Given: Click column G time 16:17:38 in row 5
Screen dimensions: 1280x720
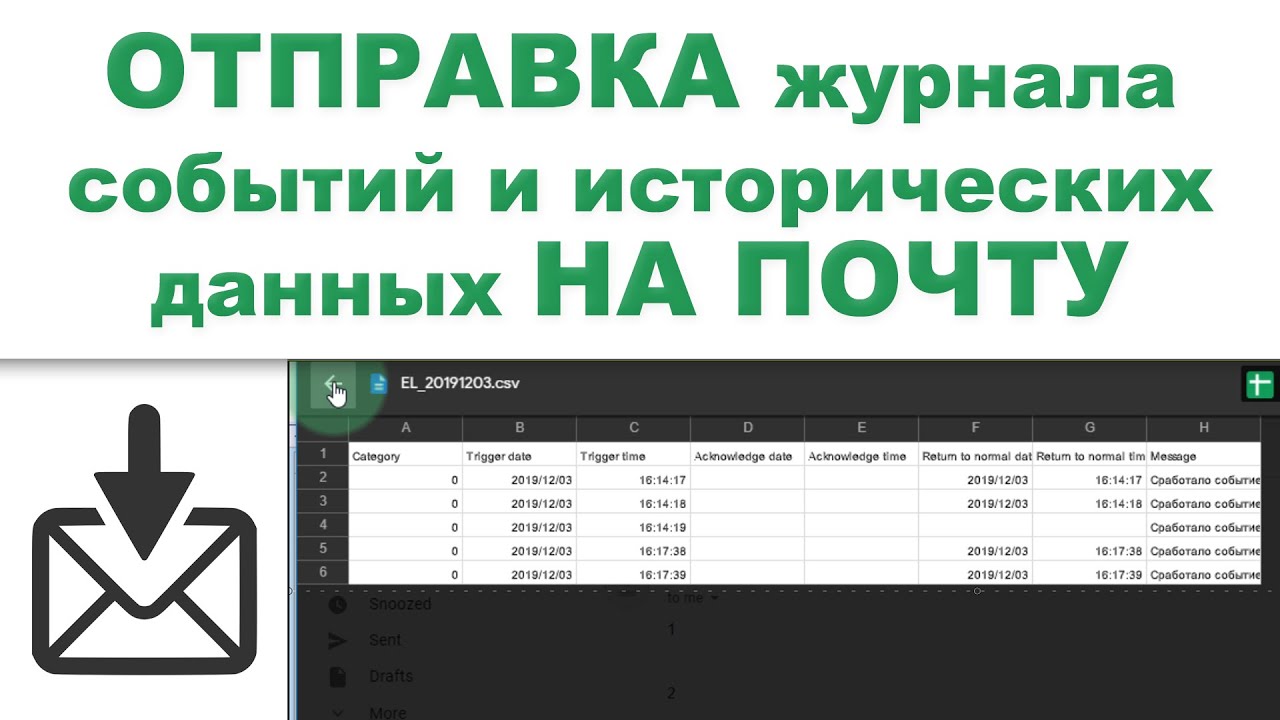Looking at the screenshot, I should pos(1090,551).
